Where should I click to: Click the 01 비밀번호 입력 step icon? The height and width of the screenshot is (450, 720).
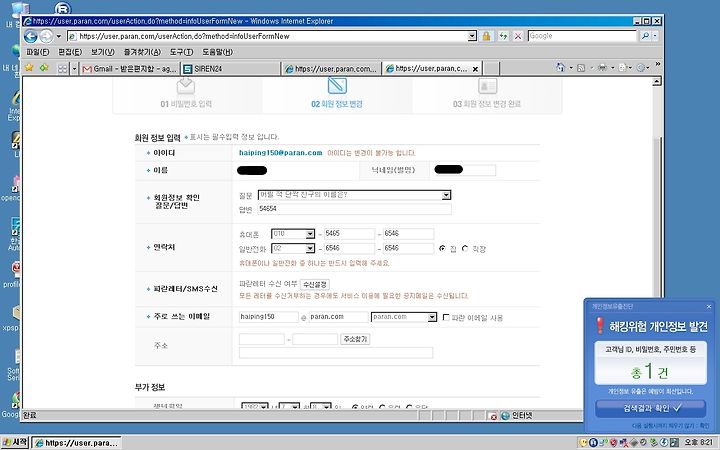click(x=186, y=86)
